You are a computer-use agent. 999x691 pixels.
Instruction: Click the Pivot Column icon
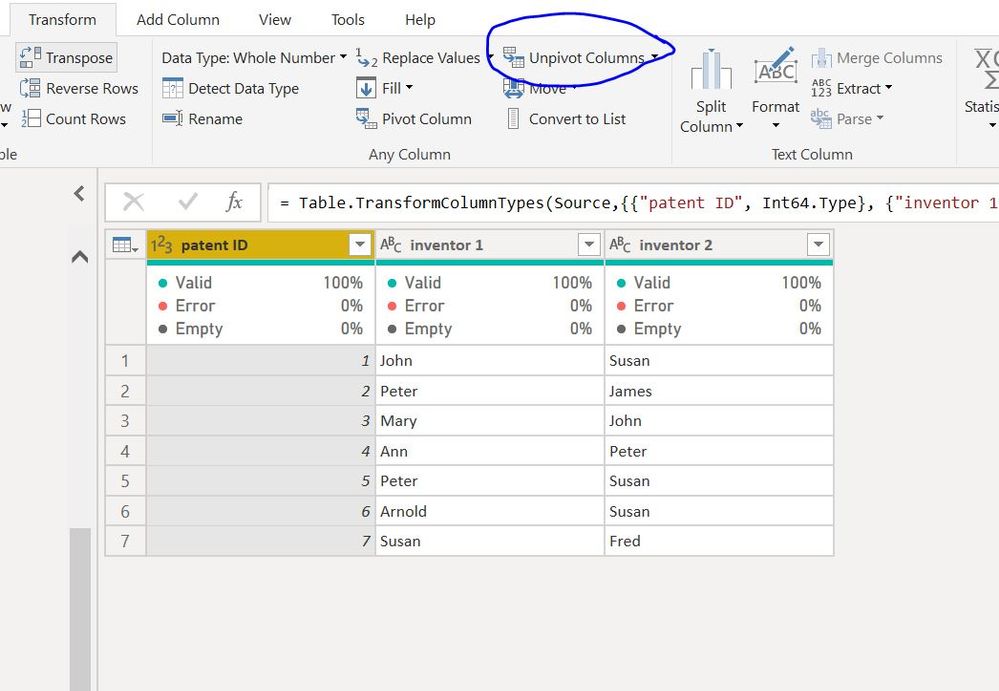[x=366, y=118]
